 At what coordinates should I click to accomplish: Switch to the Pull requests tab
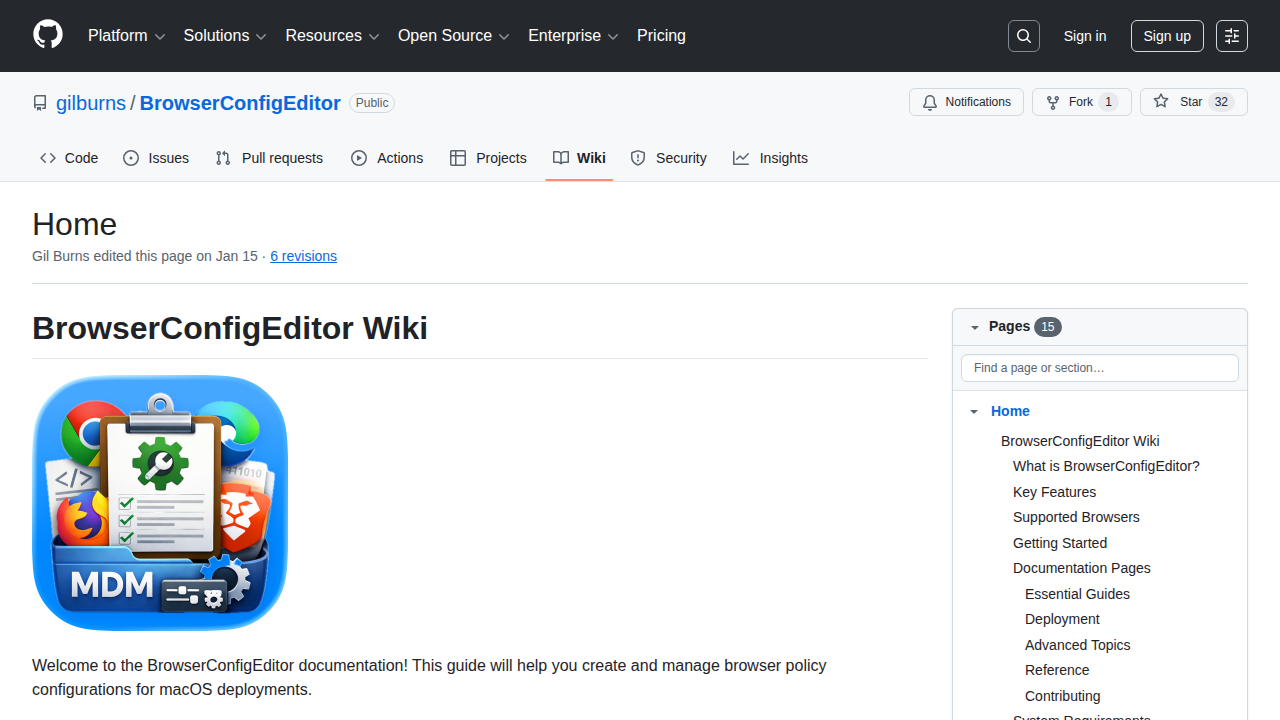click(x=269, y=158)
